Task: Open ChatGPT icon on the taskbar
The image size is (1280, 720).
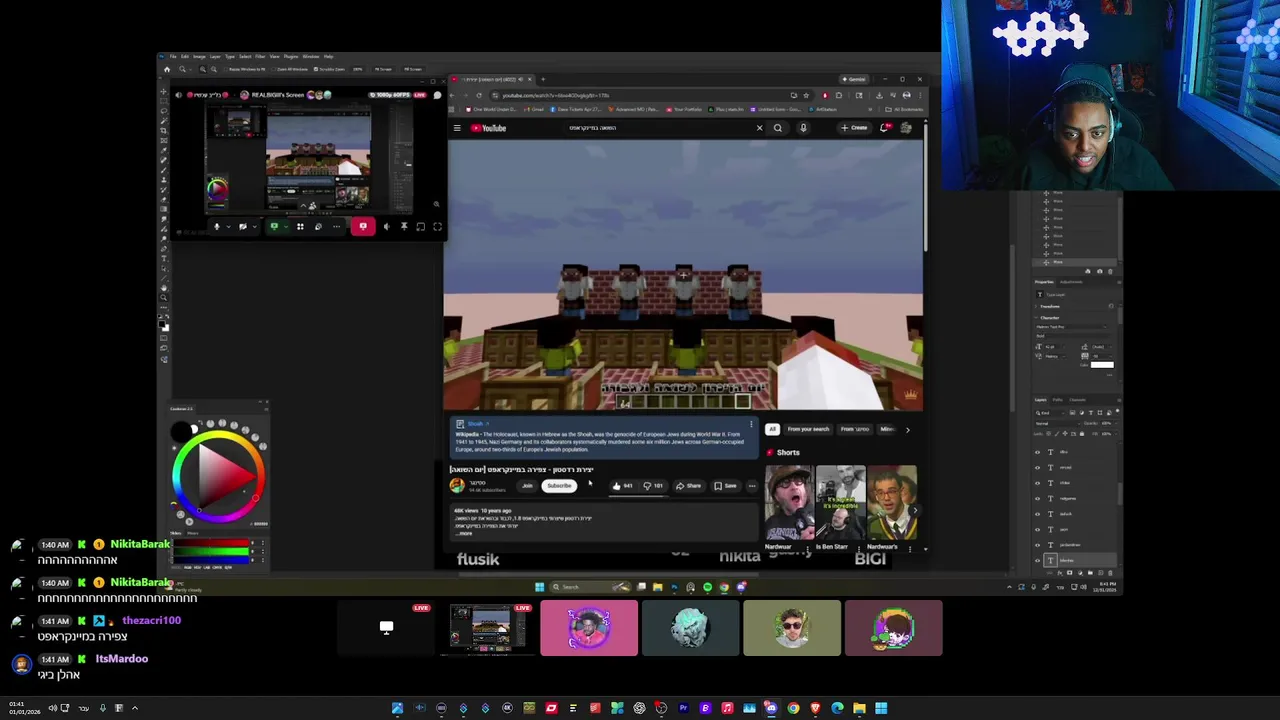Action: 639,708
